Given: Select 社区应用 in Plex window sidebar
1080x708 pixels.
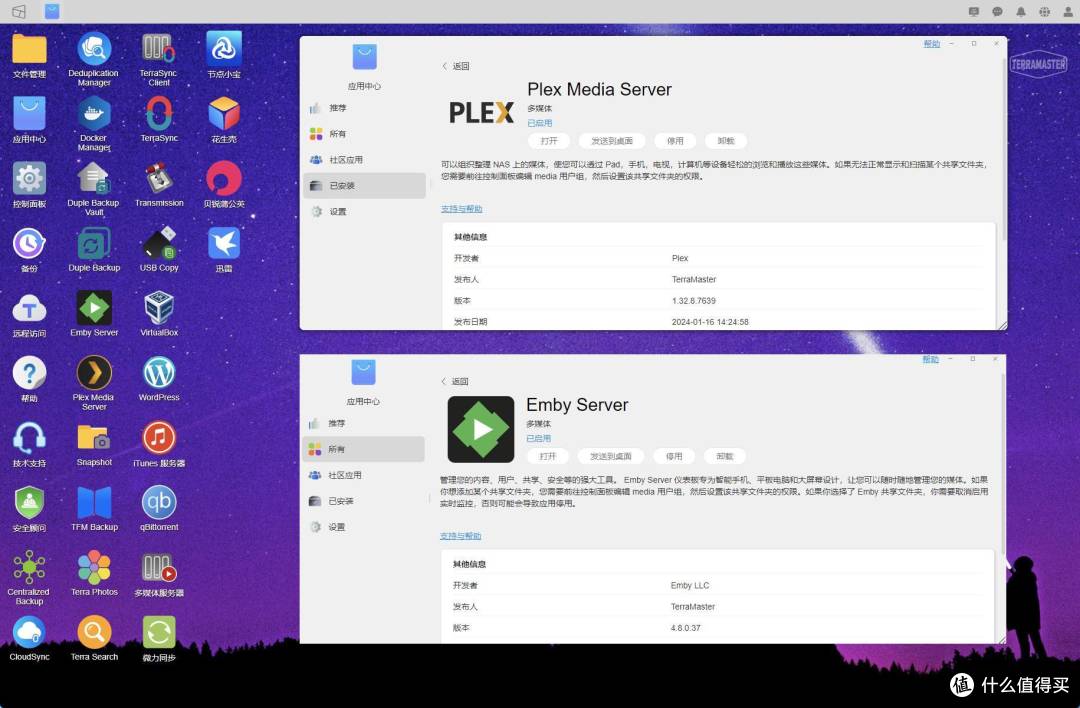Looking at the screenshot, I should tap(364, 160).
